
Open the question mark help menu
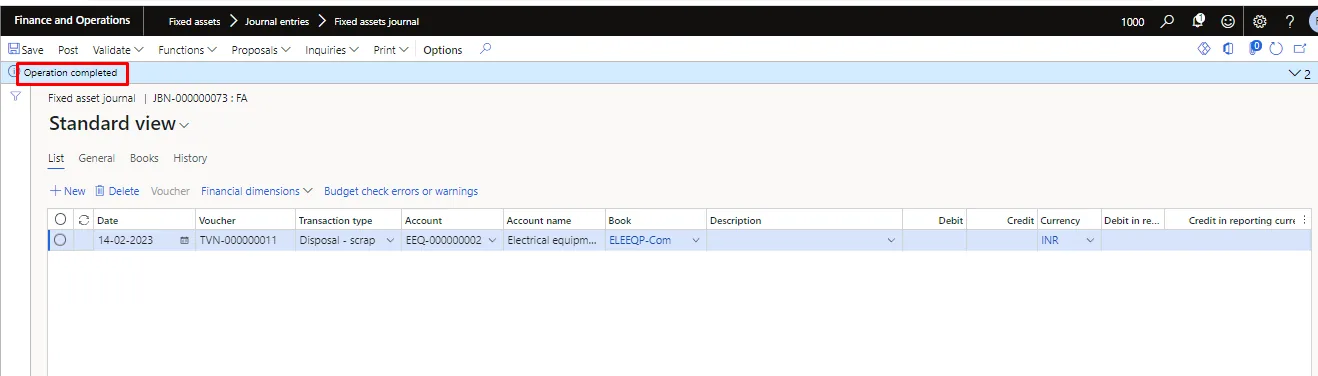(x=1290, y=21)
